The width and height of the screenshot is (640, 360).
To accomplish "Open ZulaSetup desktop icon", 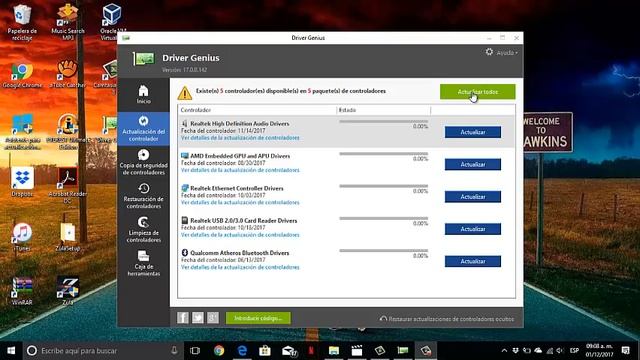I will (x=68, y=237).
